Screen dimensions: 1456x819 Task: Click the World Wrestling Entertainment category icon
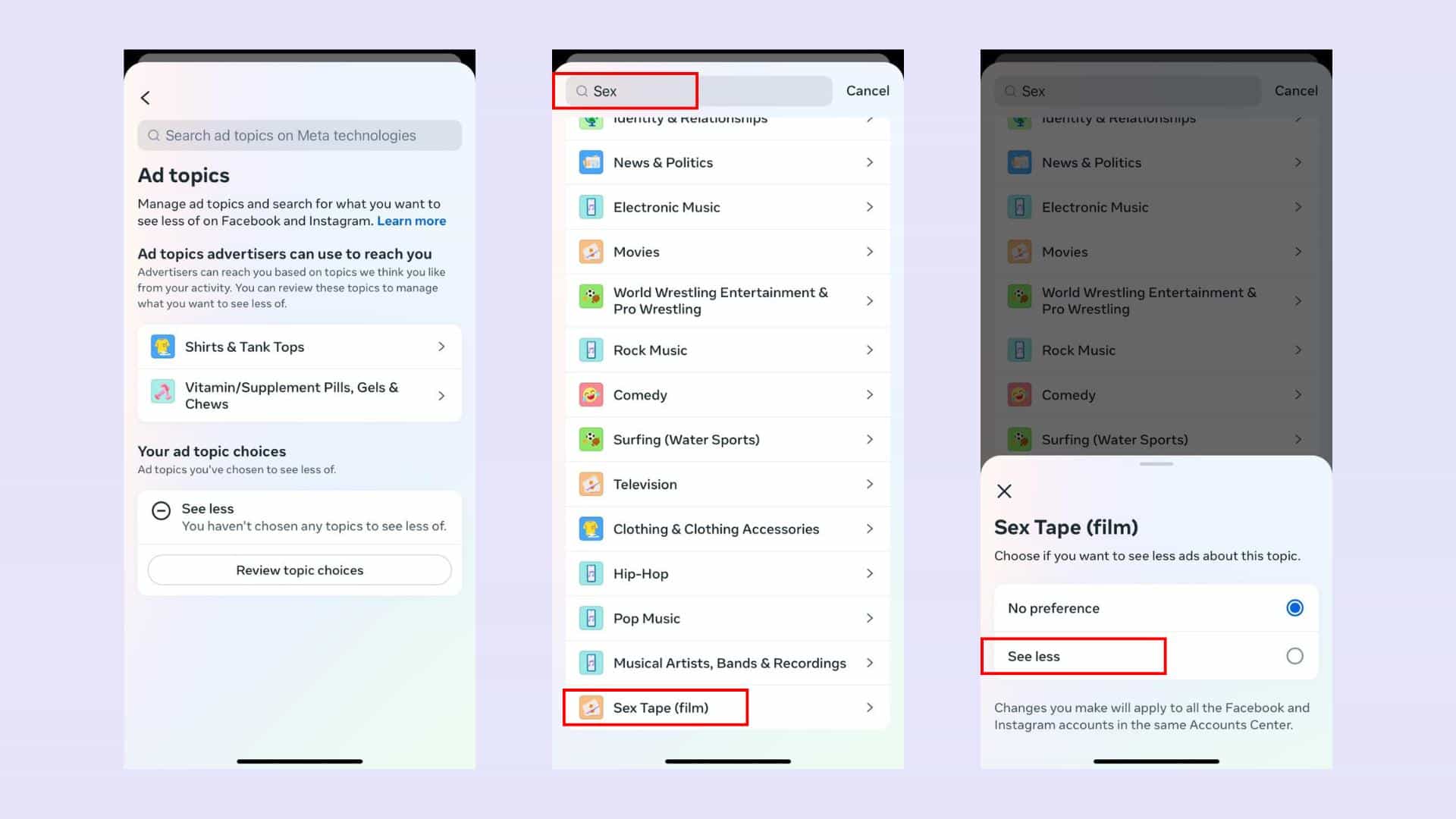tap(592, 300)
